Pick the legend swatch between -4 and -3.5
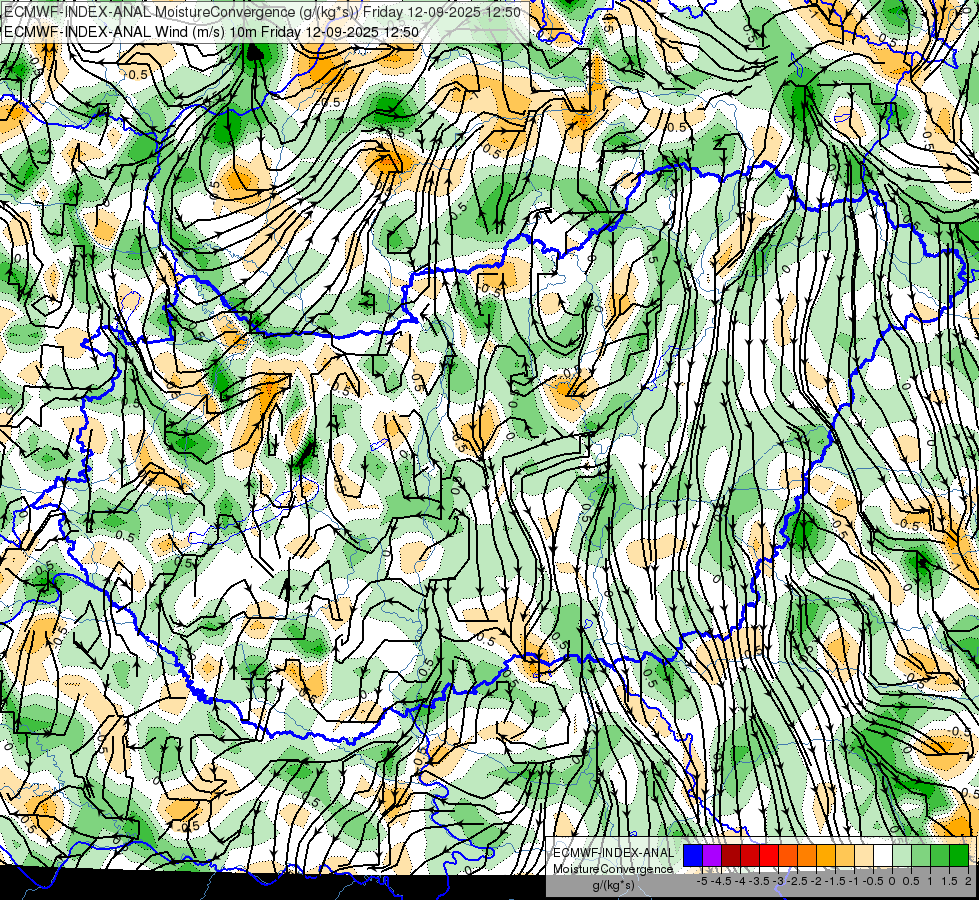This screenshot has height=900, width=979. (x=750, y=855)
